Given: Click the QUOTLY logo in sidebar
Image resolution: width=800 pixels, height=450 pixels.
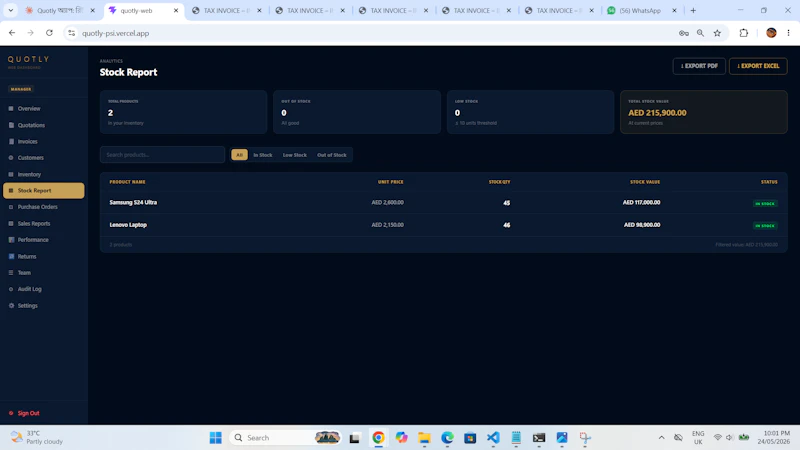Looking at the screenshot, I should pyautogui.click(x=29, y=60).
